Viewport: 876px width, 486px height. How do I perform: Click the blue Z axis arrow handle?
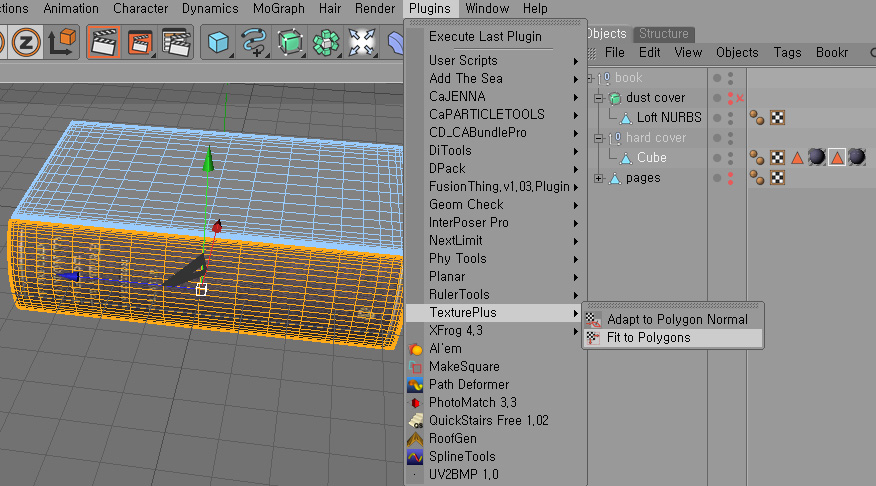(x=67, y=276)
